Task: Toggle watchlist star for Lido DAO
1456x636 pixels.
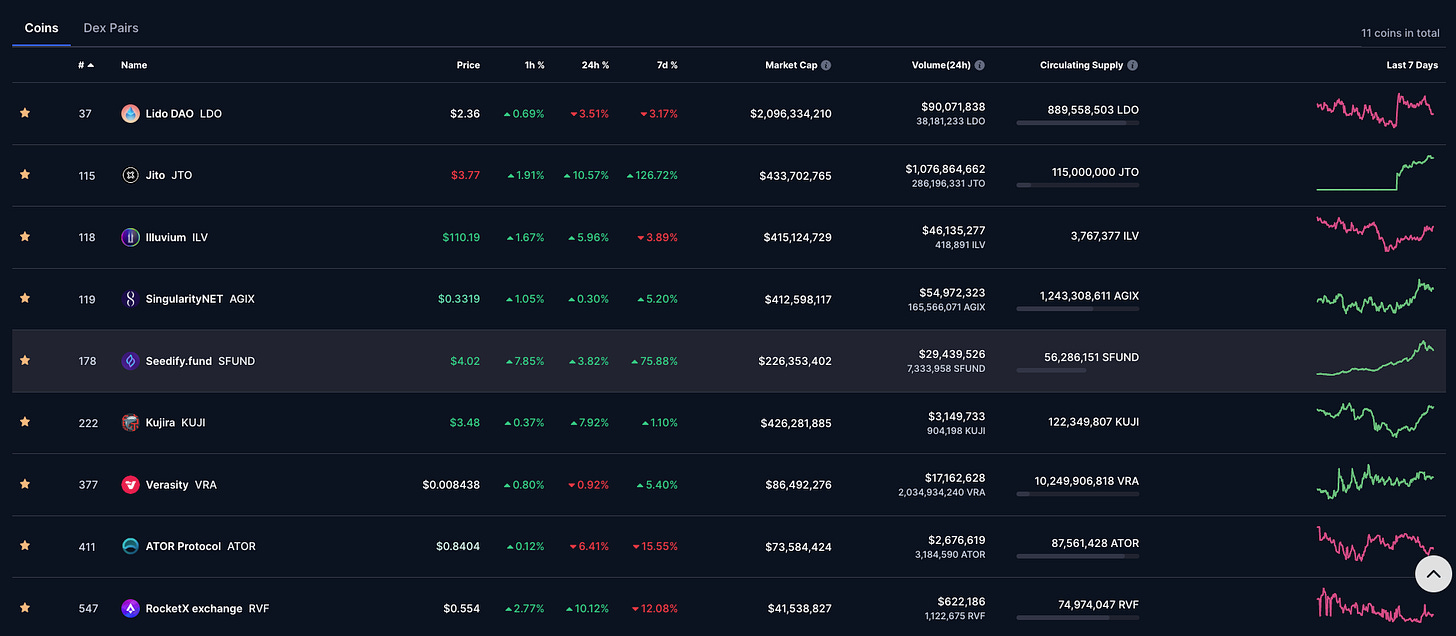Action: coord(25,113)
